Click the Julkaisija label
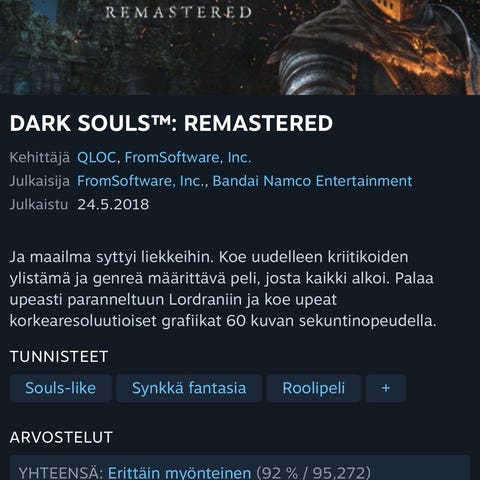480x480 pixels. point(40,181)
